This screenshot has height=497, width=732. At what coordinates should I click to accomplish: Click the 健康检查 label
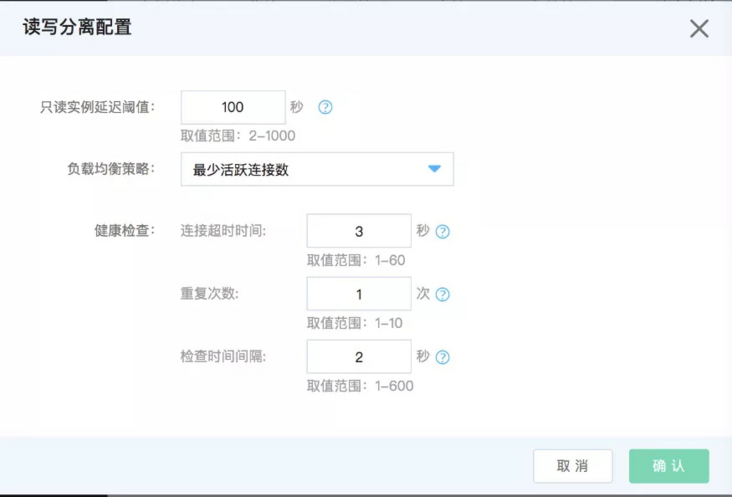click(124, 231)
